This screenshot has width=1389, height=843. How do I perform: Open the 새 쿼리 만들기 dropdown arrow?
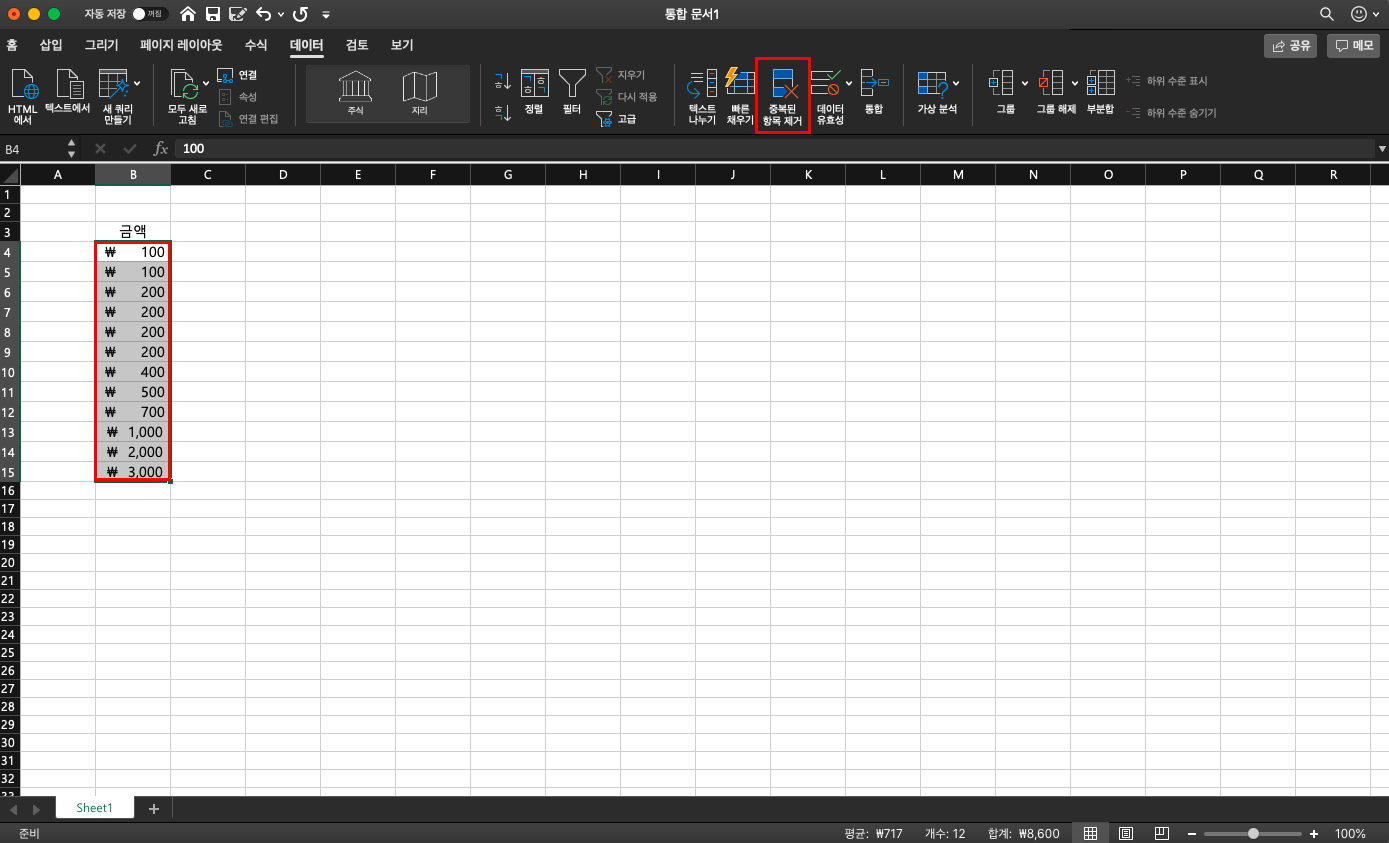[x=137, y=82]
